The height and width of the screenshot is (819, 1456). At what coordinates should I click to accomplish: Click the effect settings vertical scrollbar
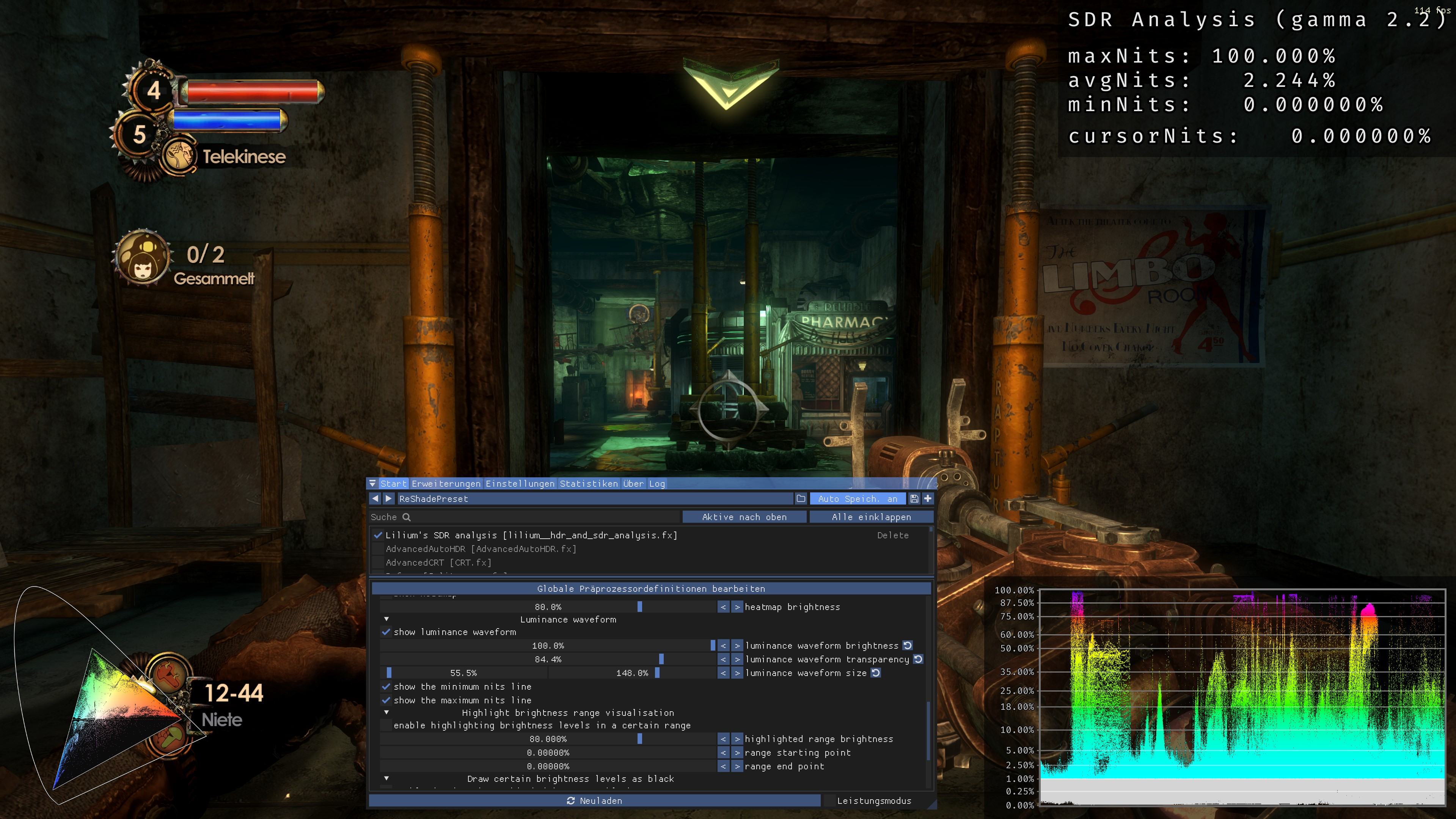(x=928, y=730)
